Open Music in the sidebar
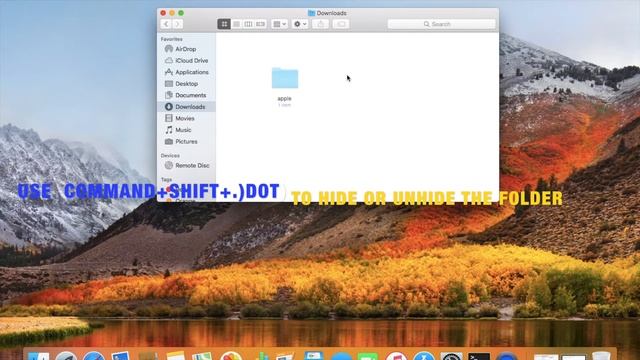Screen dimensions: 640x360 click(x=186, y=130)
